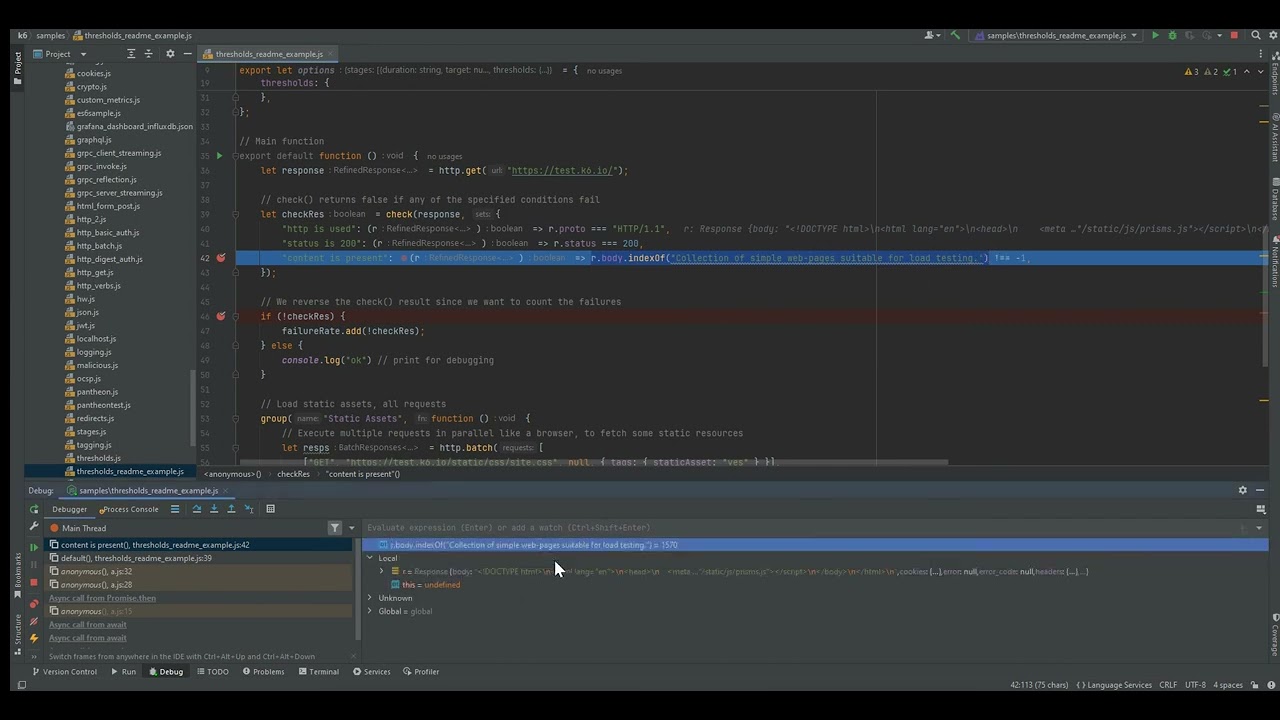The width and height of the screenshot is (1280, 720).
Task: Open thresholds.js in project tree
Action: (98, 458)
